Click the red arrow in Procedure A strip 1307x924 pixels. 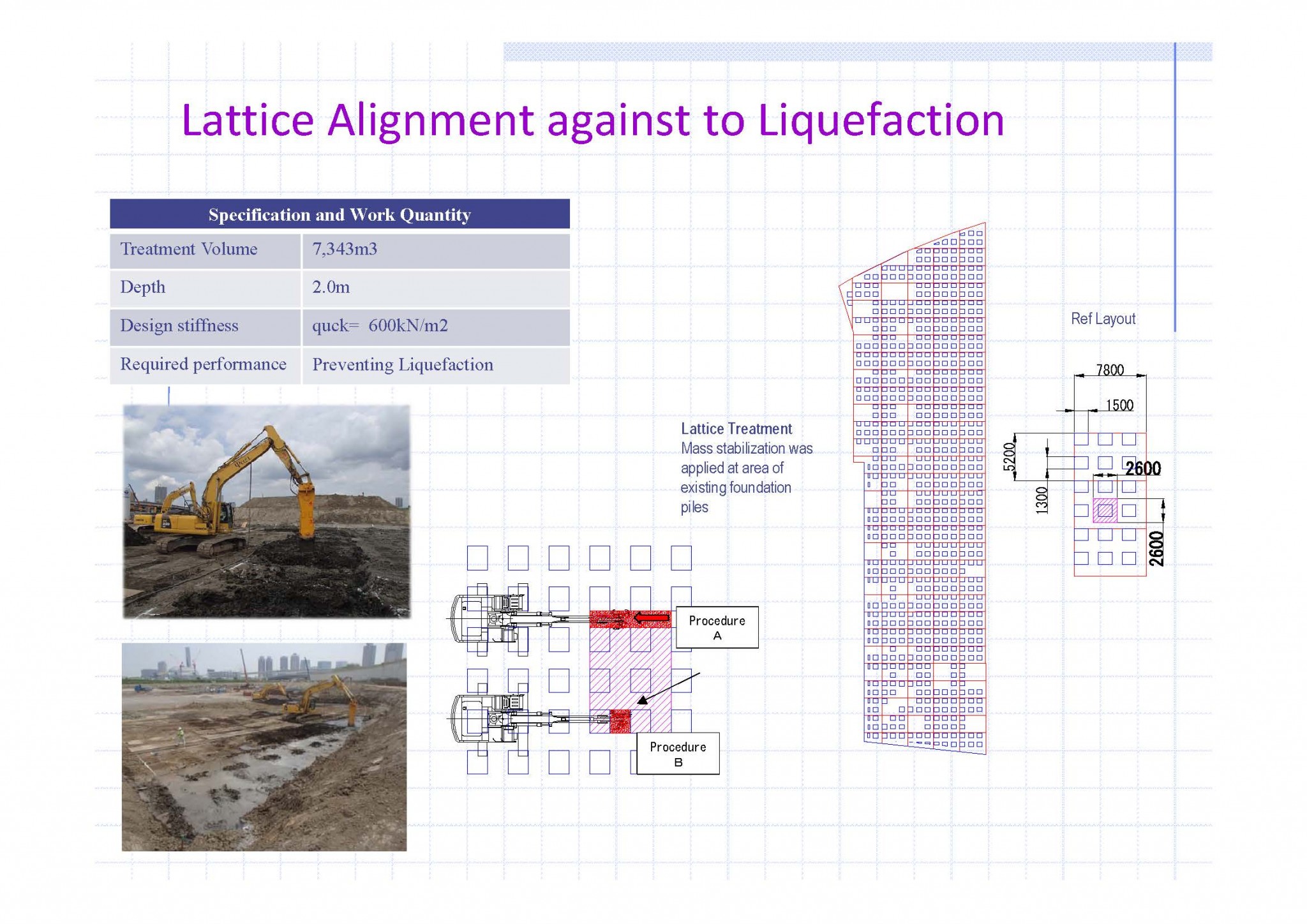[x=652, y=618]
